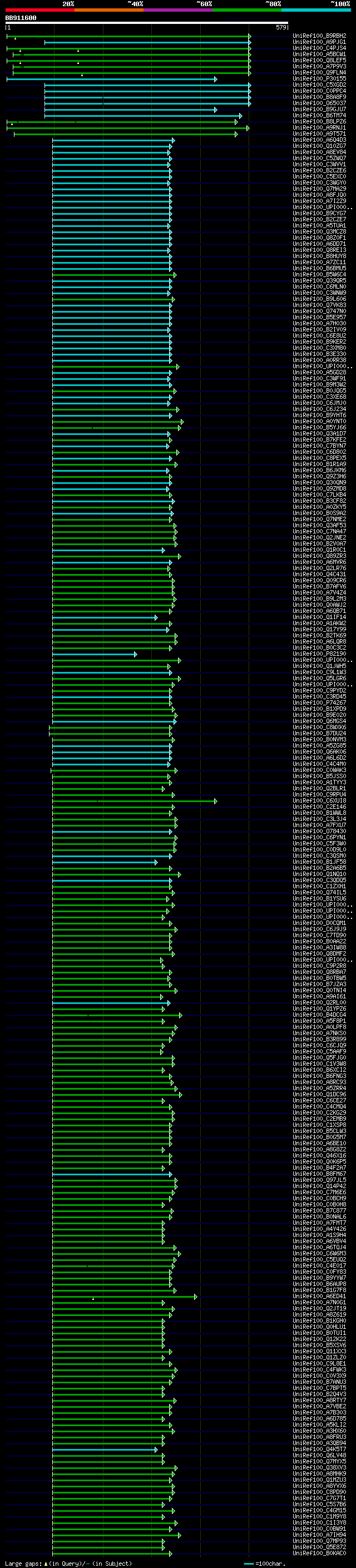Click the green alignment bar for UniRef100_A9RNJ1

(x=128, y=128)
